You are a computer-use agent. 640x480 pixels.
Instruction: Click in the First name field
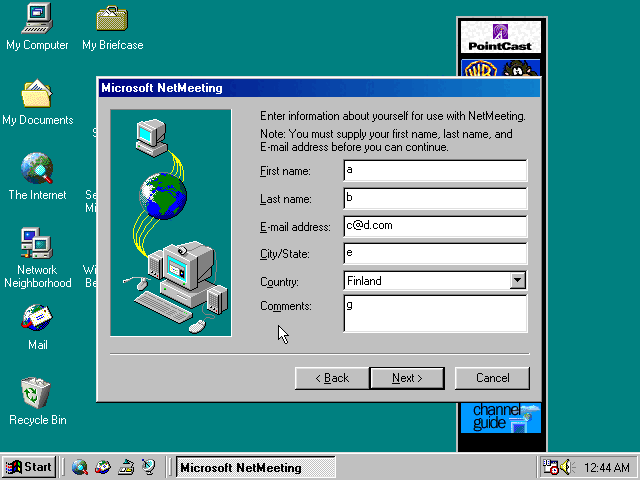[x=436, y=171]
